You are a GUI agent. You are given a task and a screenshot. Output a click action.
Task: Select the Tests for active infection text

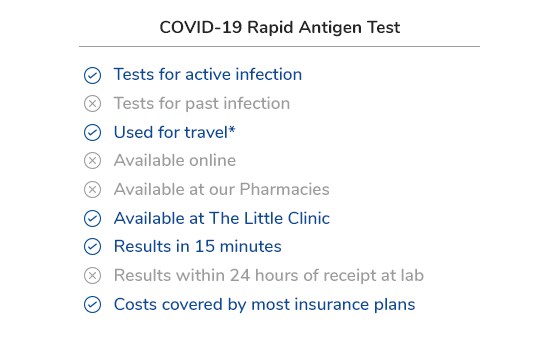[208, 74]
